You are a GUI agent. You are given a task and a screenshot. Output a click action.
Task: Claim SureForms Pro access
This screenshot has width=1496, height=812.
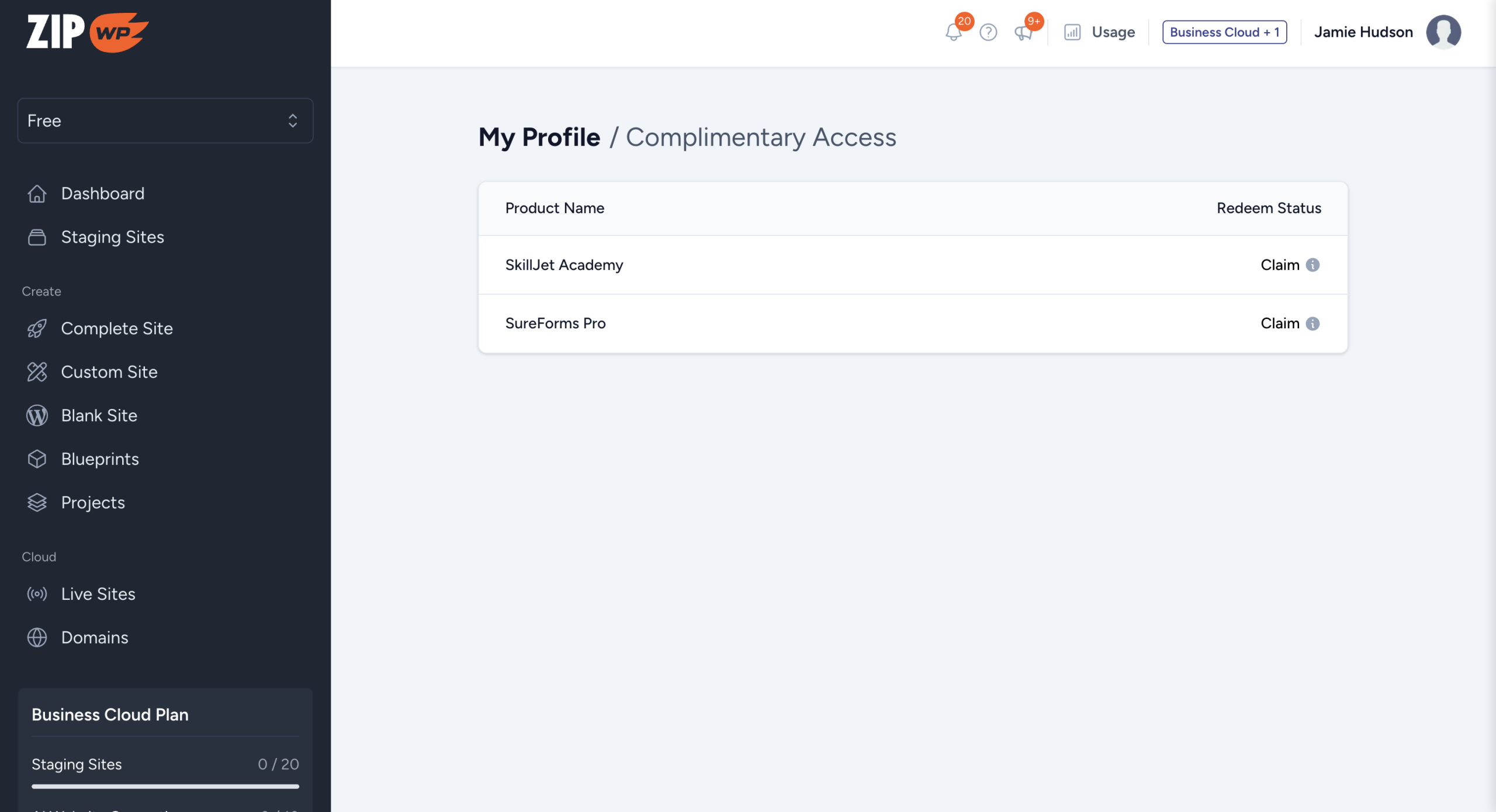1279,323
